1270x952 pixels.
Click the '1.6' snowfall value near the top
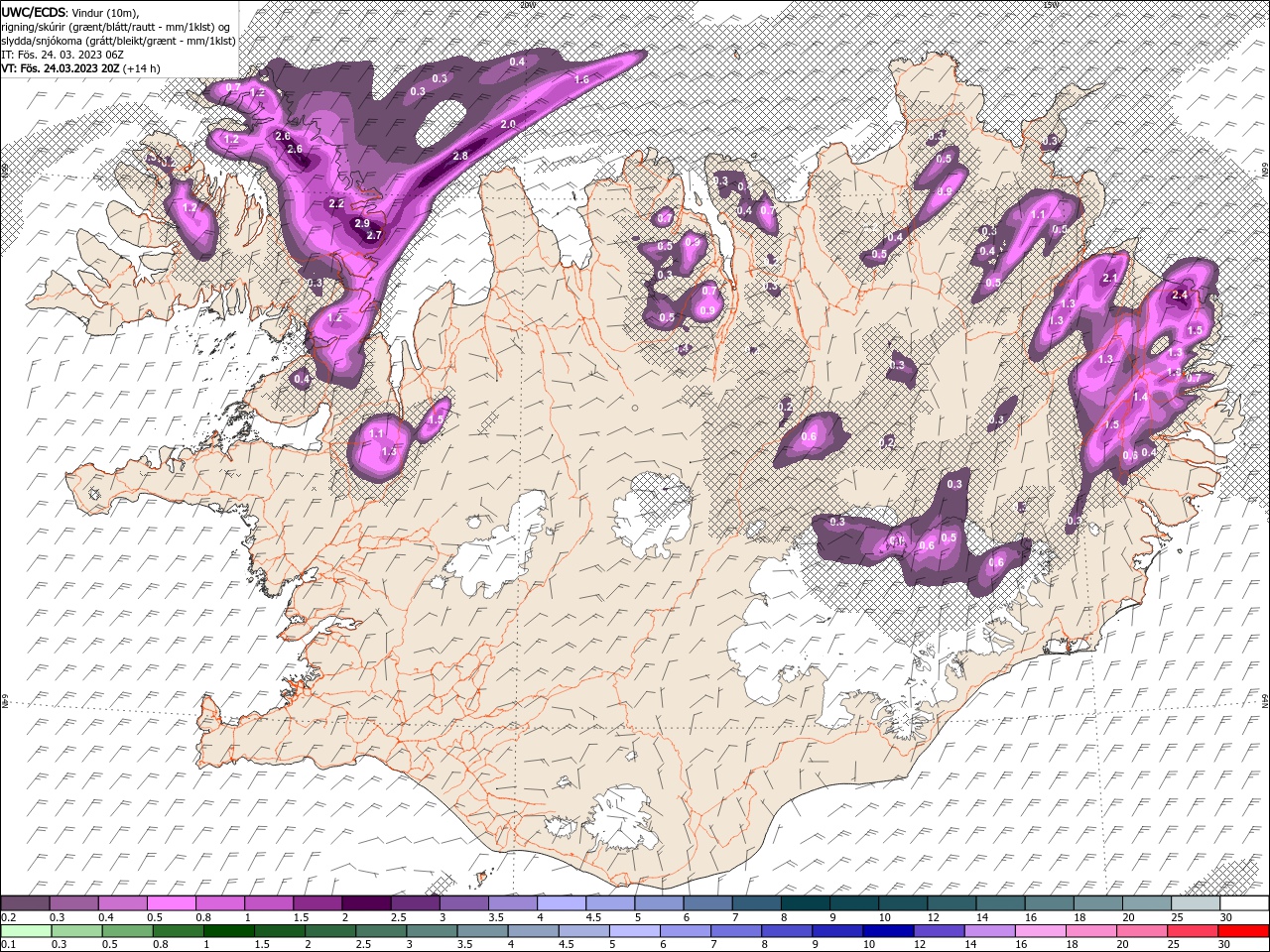[581, 79]
